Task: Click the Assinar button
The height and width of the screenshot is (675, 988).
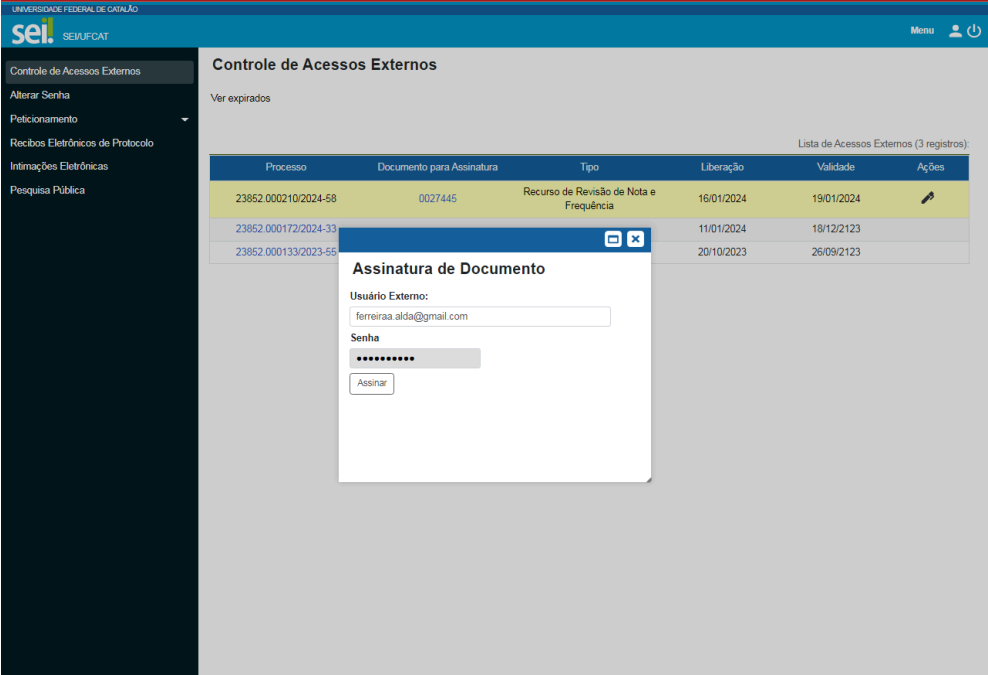Action: tap(372, 383)
